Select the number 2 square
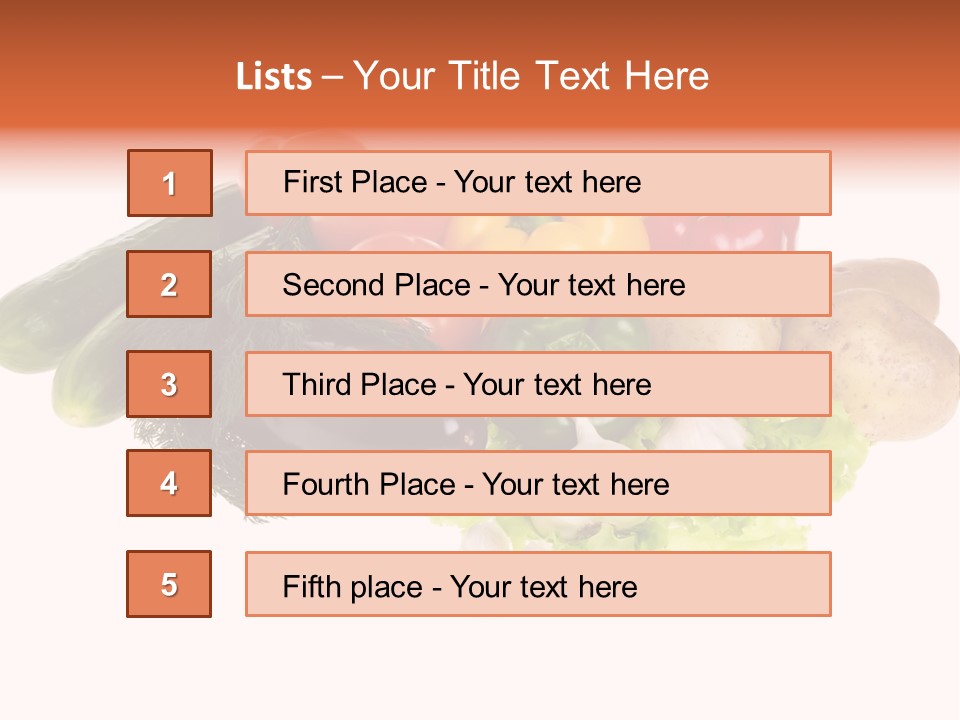Viewport: 960px width, 720px height. tap(169, 284)
